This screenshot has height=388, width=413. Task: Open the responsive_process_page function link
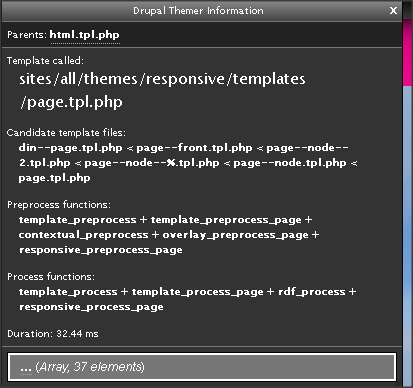[91, 307]
